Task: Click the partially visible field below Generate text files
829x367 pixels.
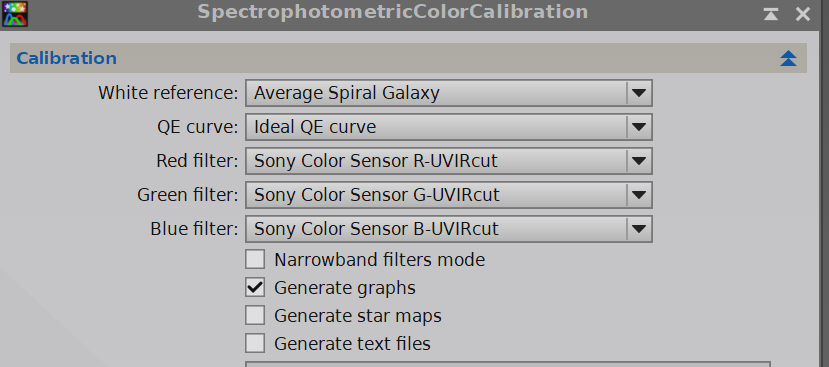Action: click(508, 364)
